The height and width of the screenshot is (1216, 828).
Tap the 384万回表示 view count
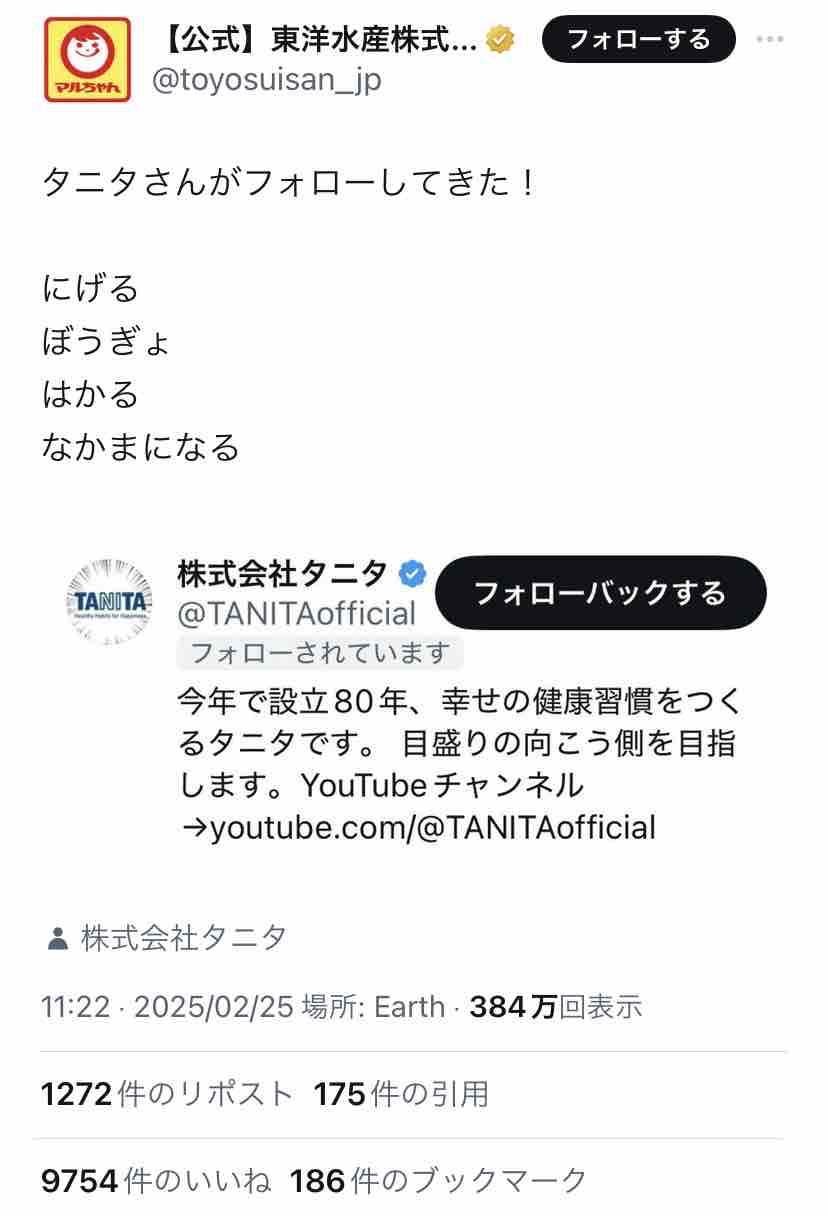[x=555, y=1006]
